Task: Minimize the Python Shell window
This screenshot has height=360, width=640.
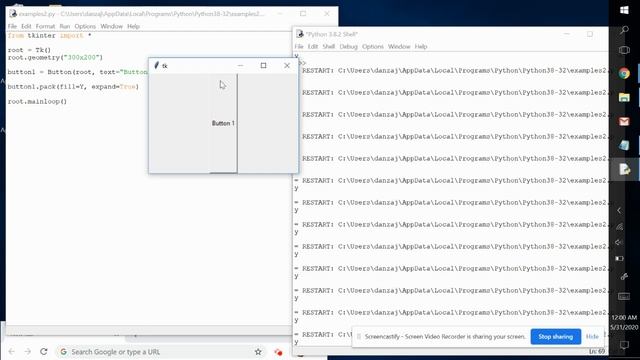Action: (x=567, y=34)
